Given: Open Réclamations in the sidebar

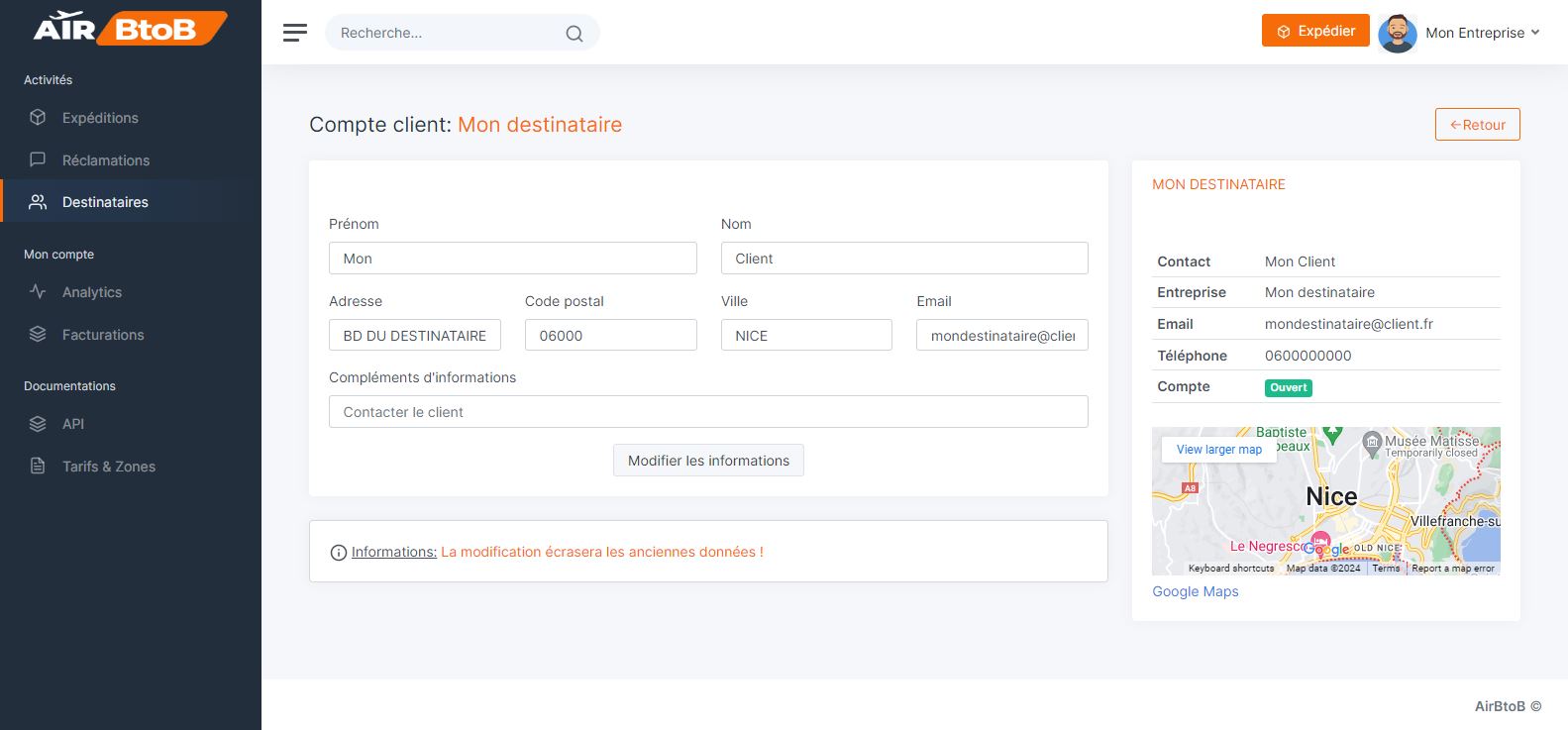Looking at the screenshot, I should (105, 160).
